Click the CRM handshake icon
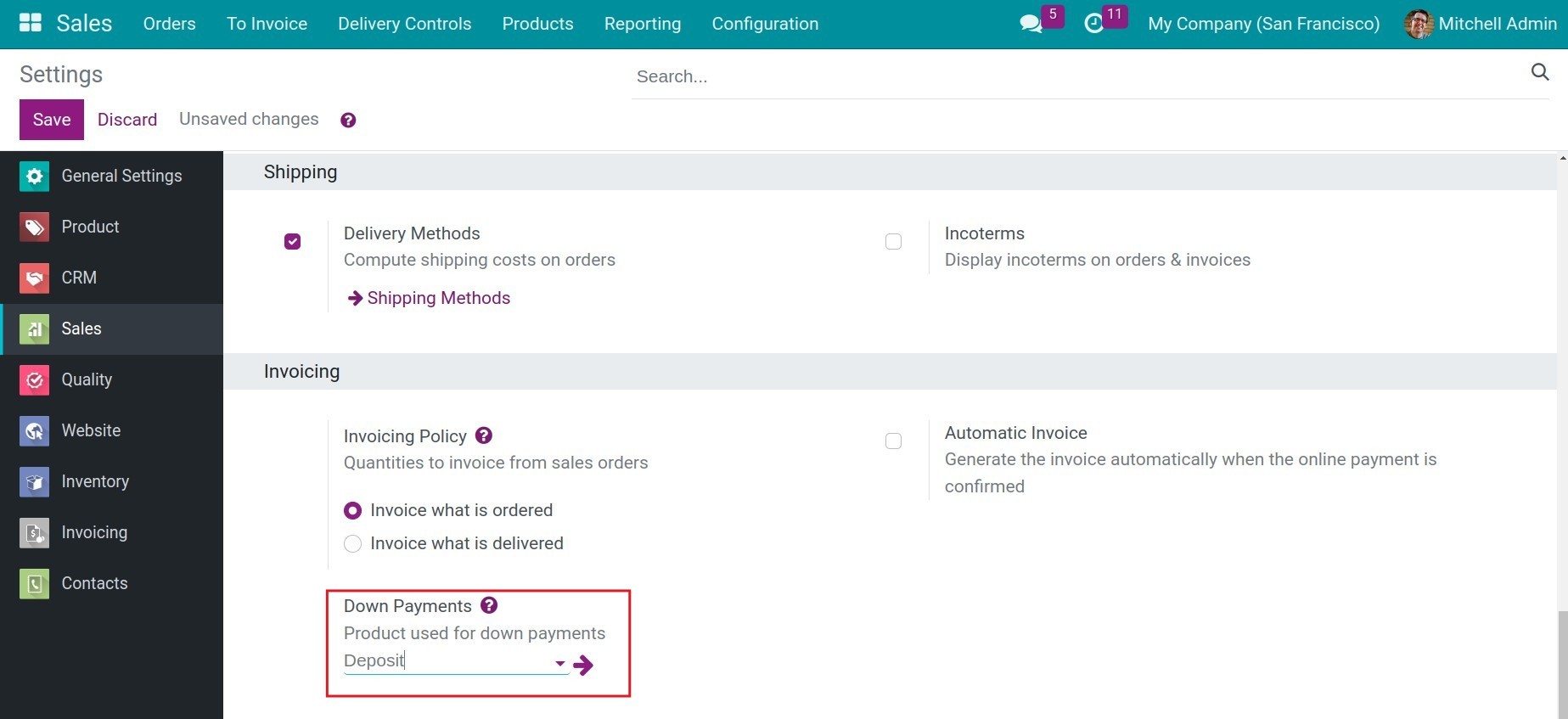The image size is (1568, 719). click(x=34, y=278)
